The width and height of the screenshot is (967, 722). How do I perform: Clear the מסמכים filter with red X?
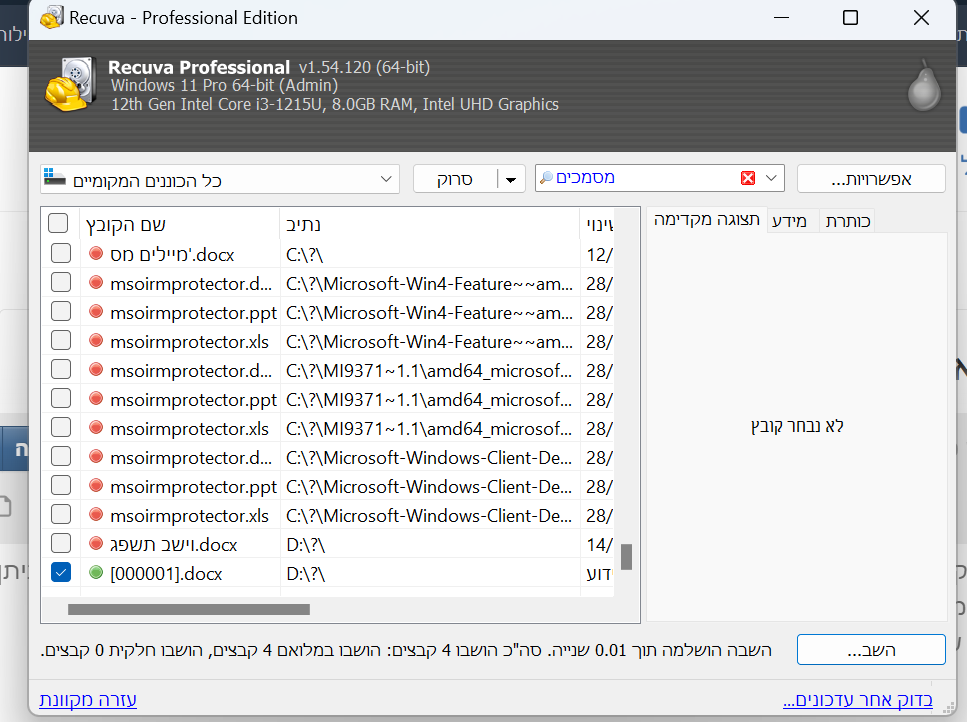pos(747,178)
